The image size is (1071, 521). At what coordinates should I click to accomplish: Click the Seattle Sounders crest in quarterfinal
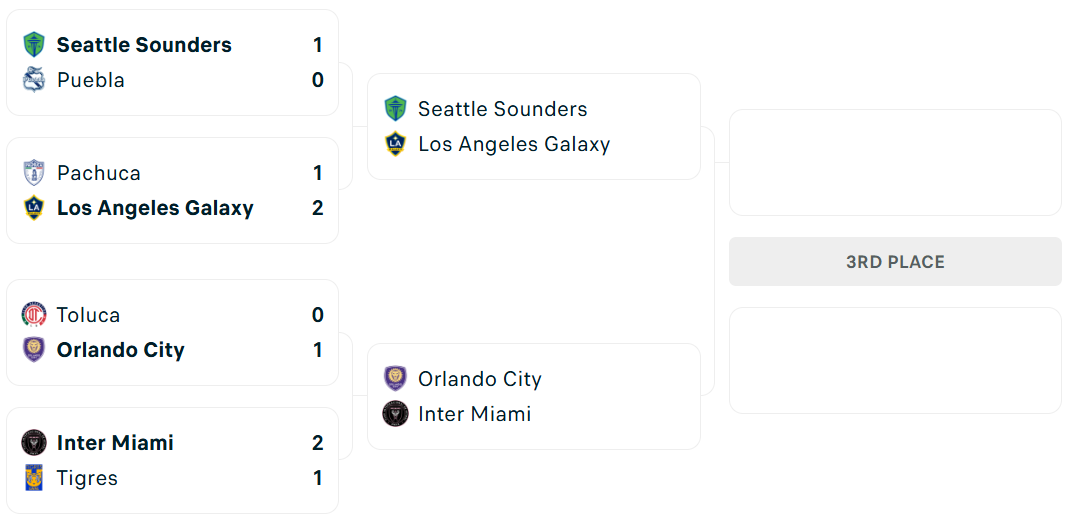pyautogui.click(x=34, y=45)
